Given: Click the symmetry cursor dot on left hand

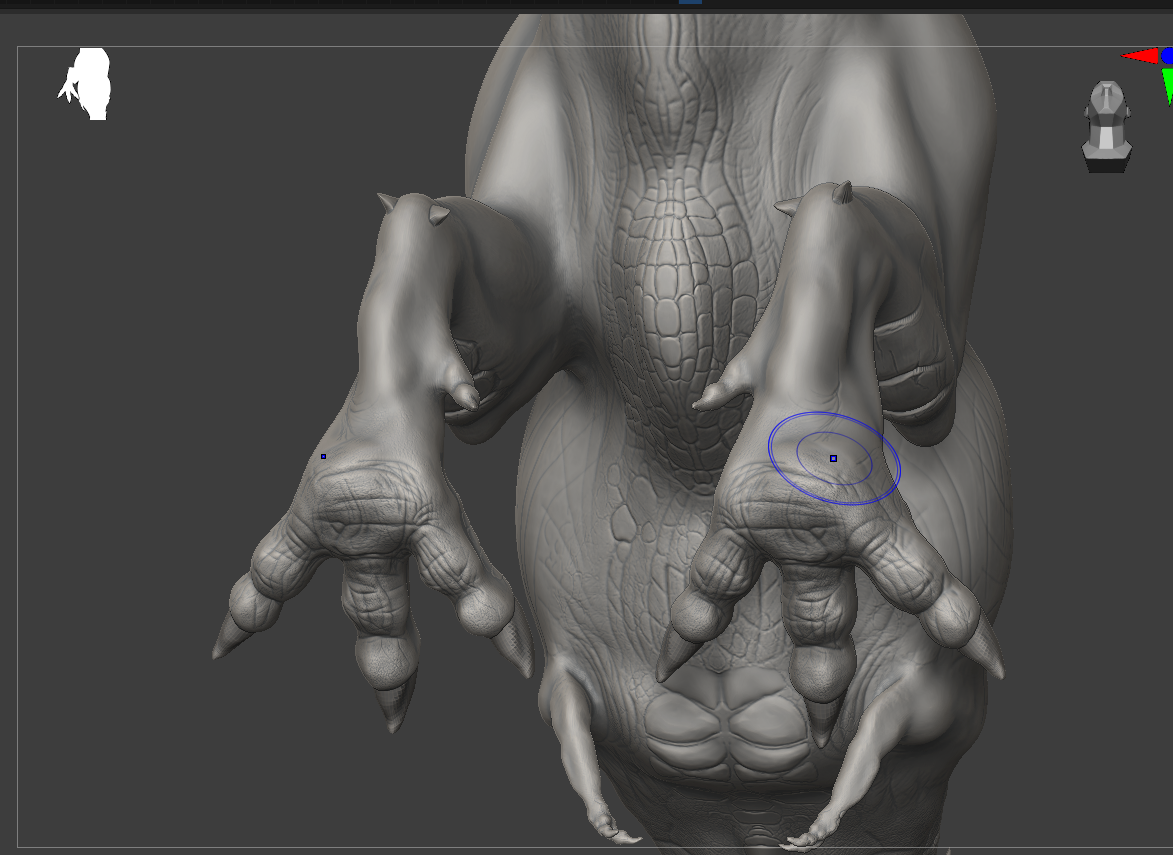Looking at the screenshot, I should pyautogui.click(x=323, y=456).
